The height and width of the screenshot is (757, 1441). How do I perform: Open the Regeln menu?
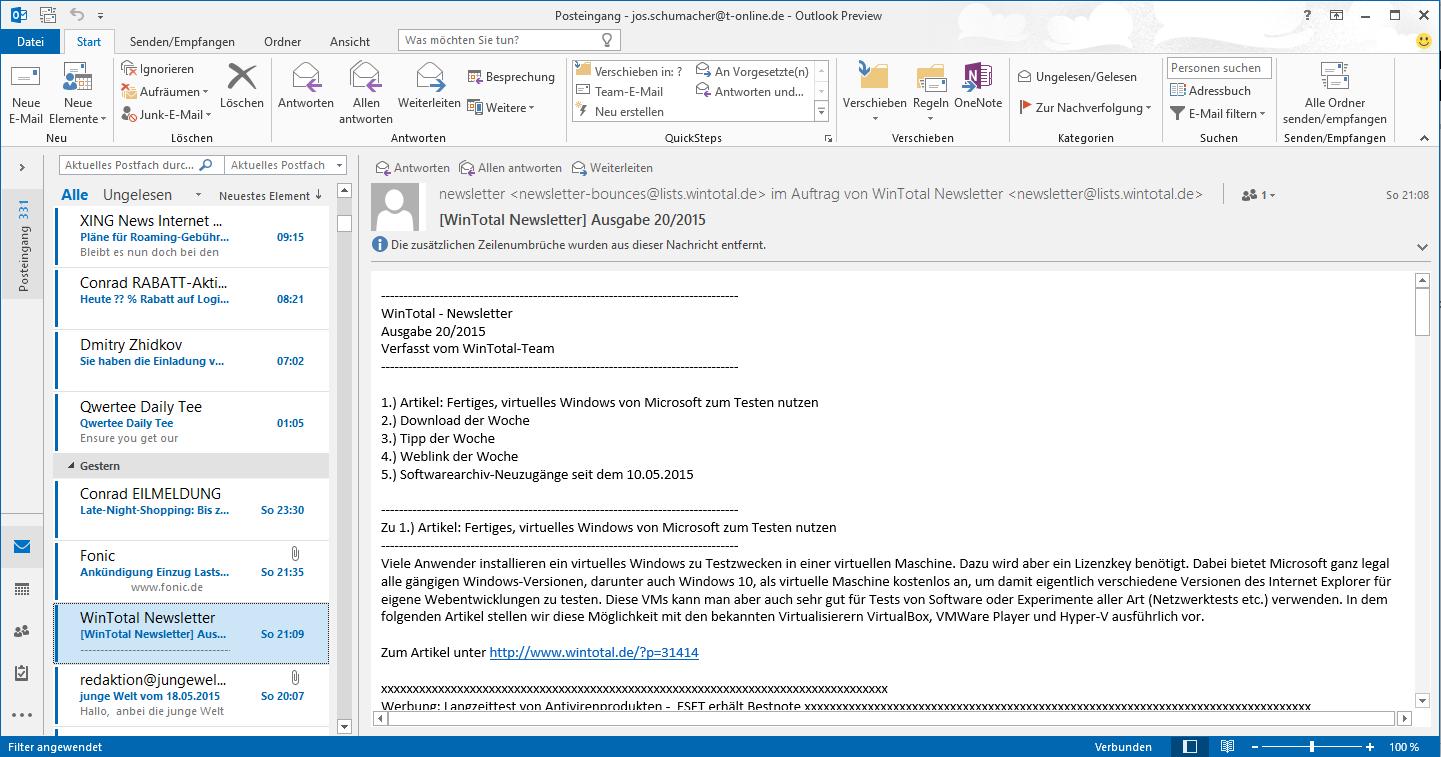[931, 92]
